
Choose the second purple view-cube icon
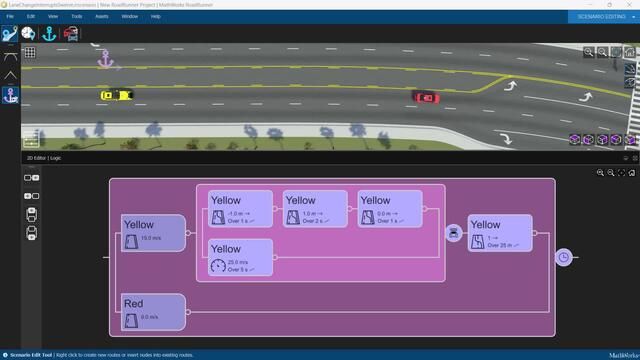[x=589, y=140]
